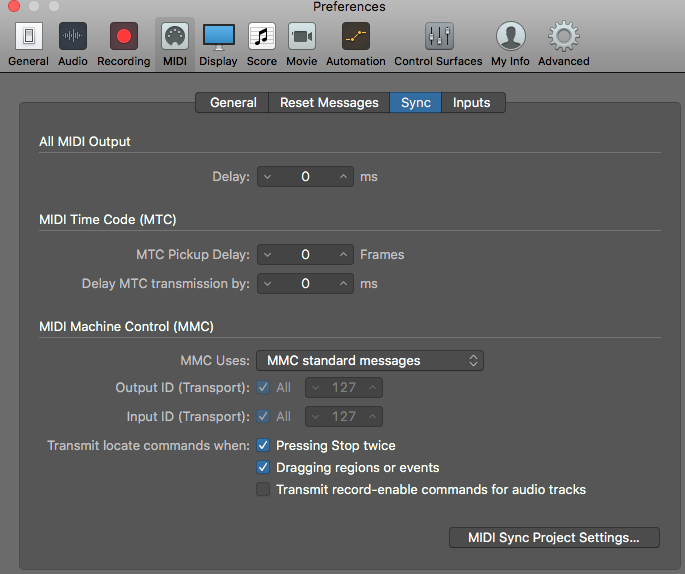Increase Output ID (Transport) value 127

pyautogui.click(x=372, y=388)
